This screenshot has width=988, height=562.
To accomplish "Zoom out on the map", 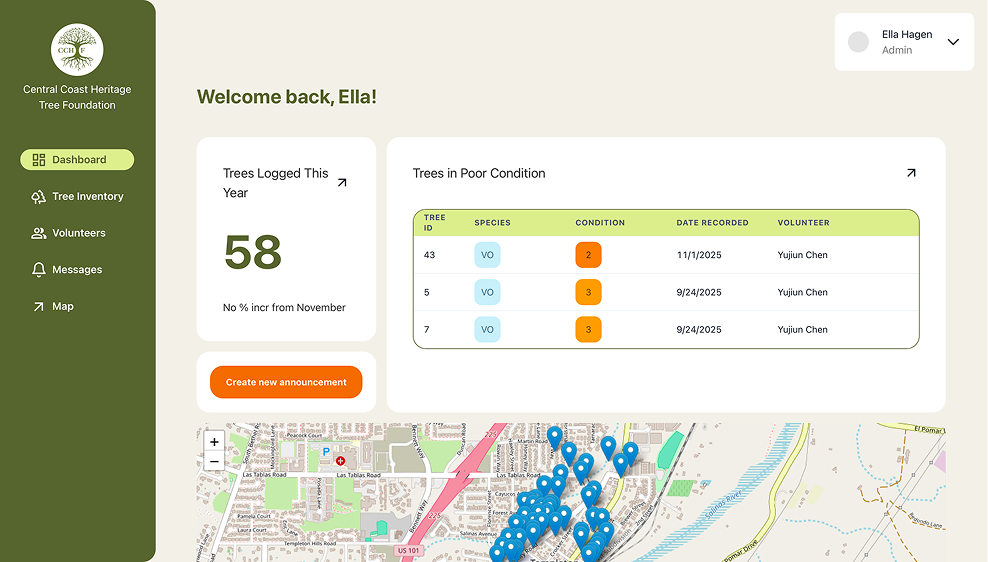I will click(214, 461).
